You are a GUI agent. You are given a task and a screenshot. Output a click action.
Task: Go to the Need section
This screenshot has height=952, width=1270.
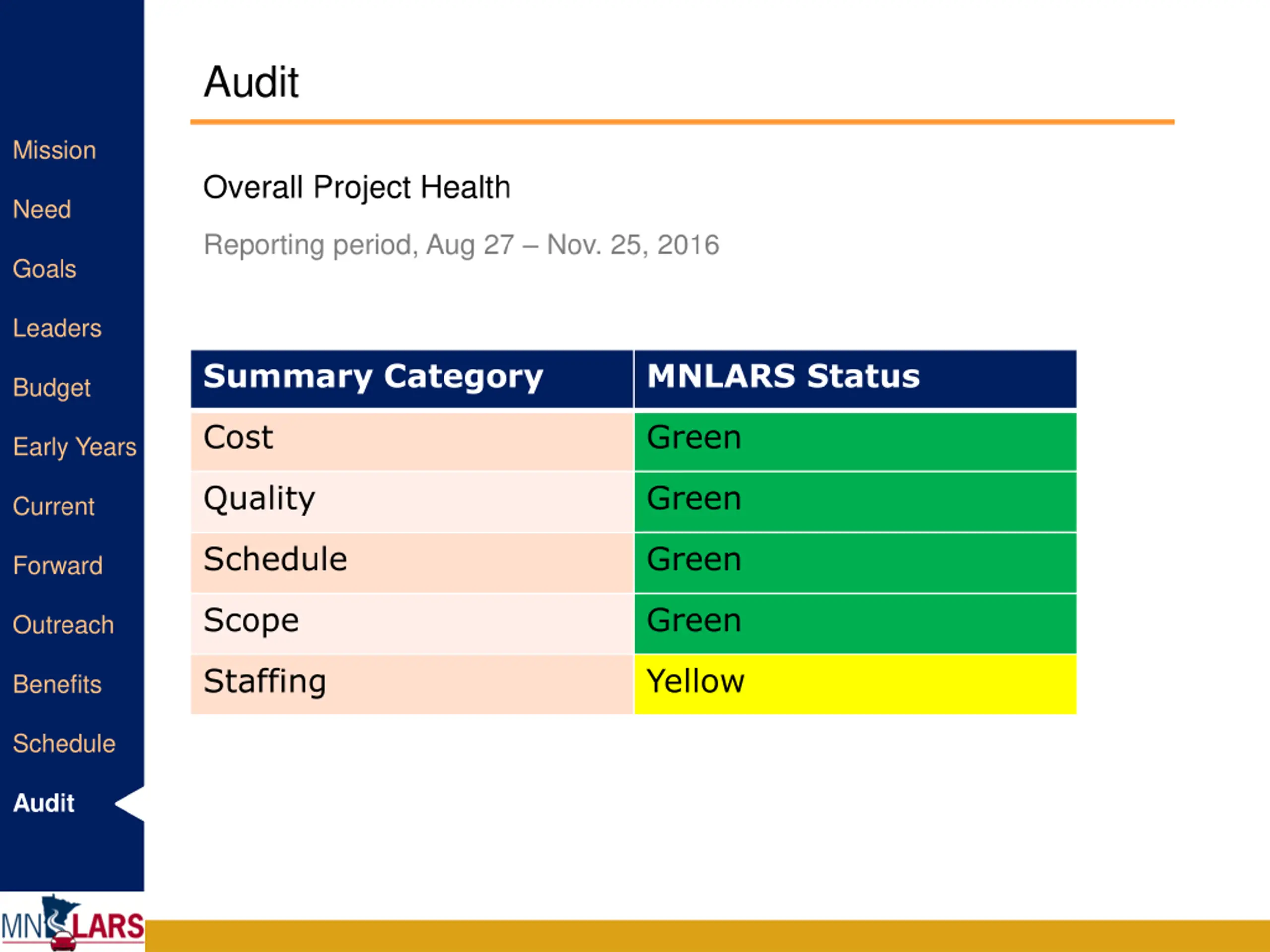43,209
